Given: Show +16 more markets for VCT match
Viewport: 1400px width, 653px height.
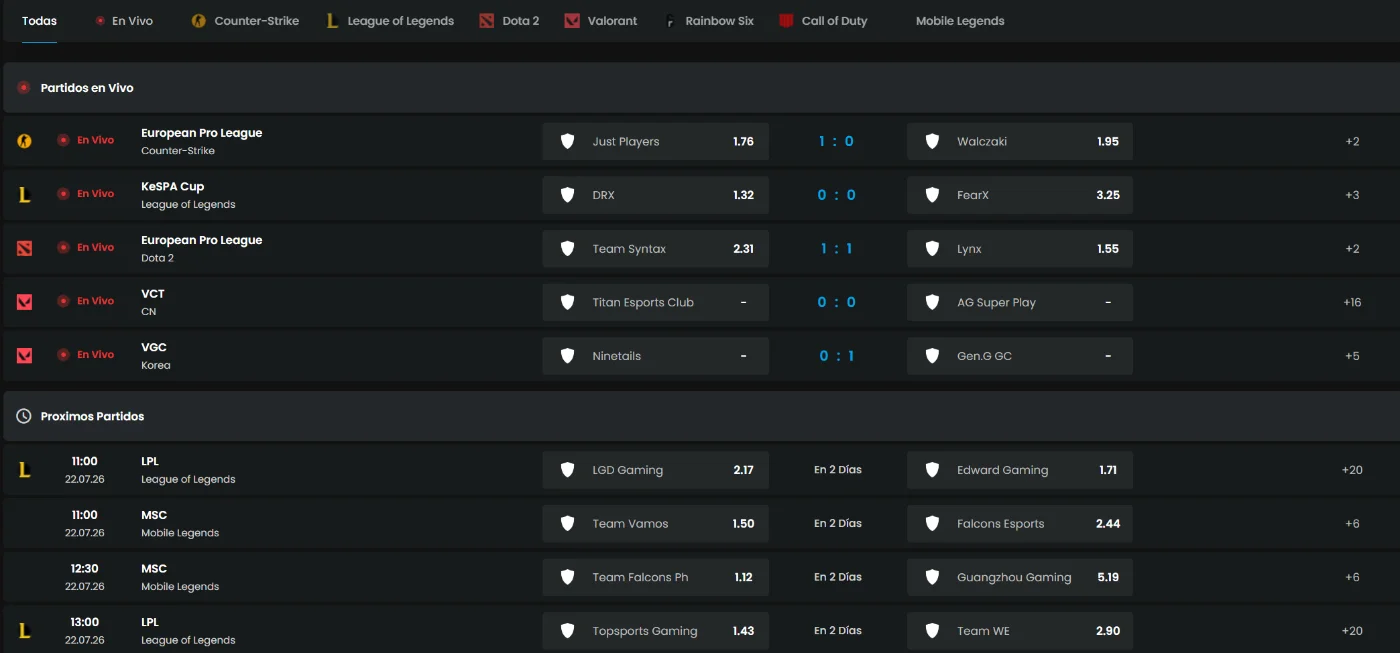Looking at the screenshot, I should 1352,302.
